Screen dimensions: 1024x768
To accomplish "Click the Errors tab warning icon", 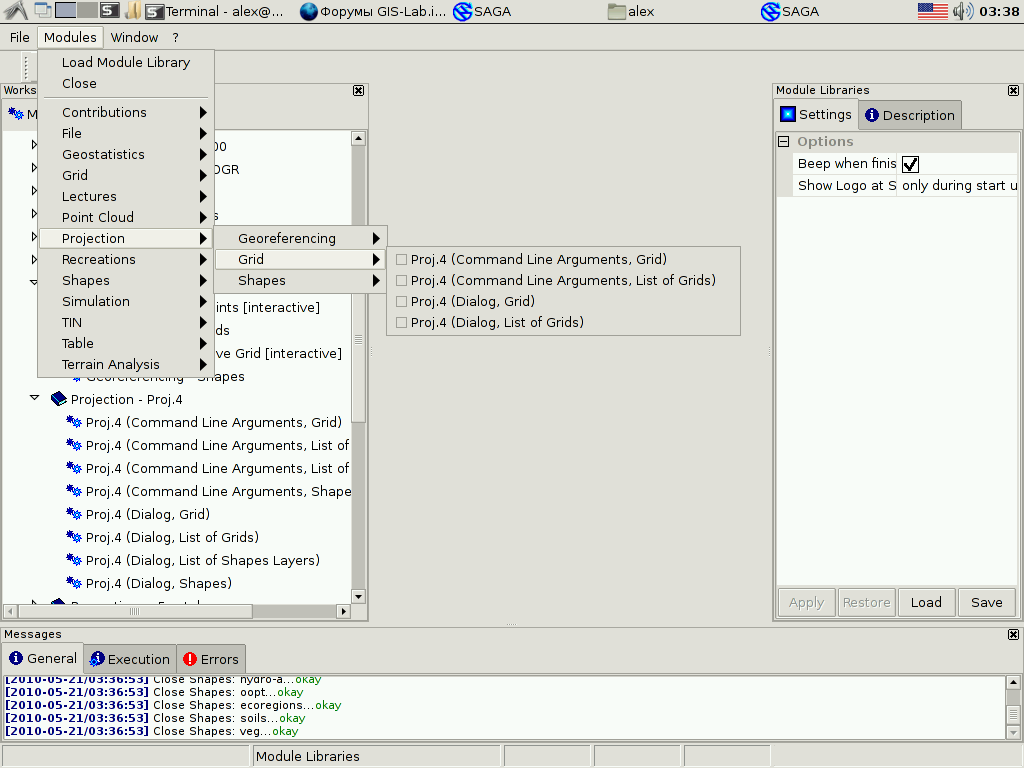I will pos(190,659).
